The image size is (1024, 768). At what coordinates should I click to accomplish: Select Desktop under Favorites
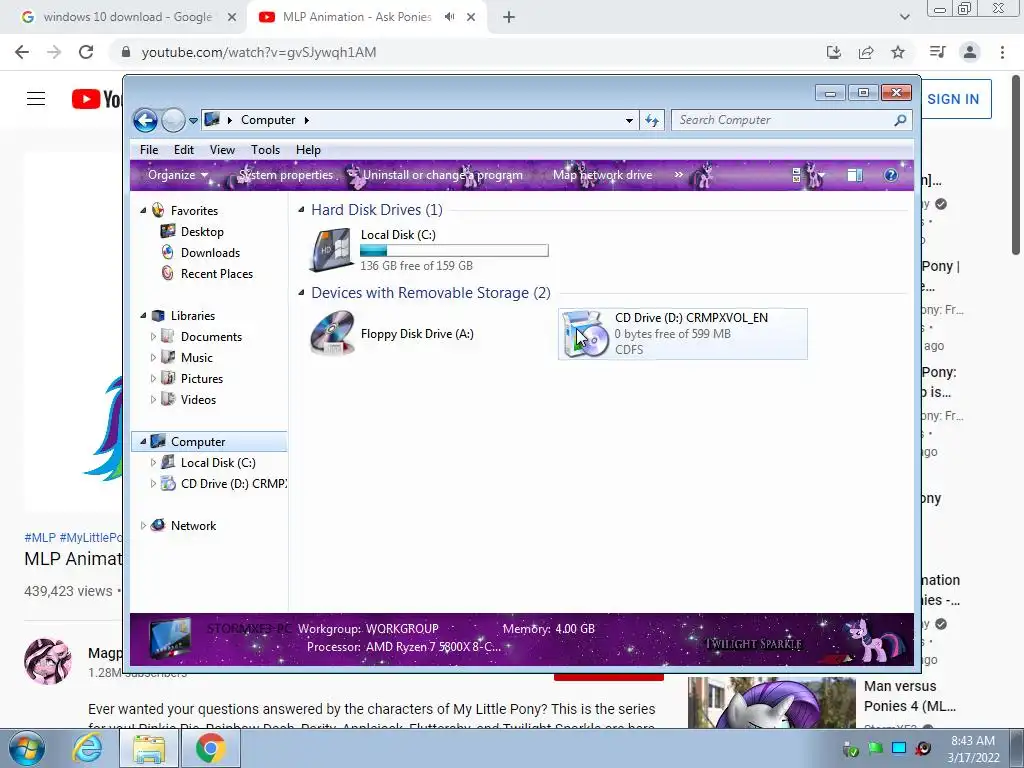pyautogui.click(x=202, y=232)
